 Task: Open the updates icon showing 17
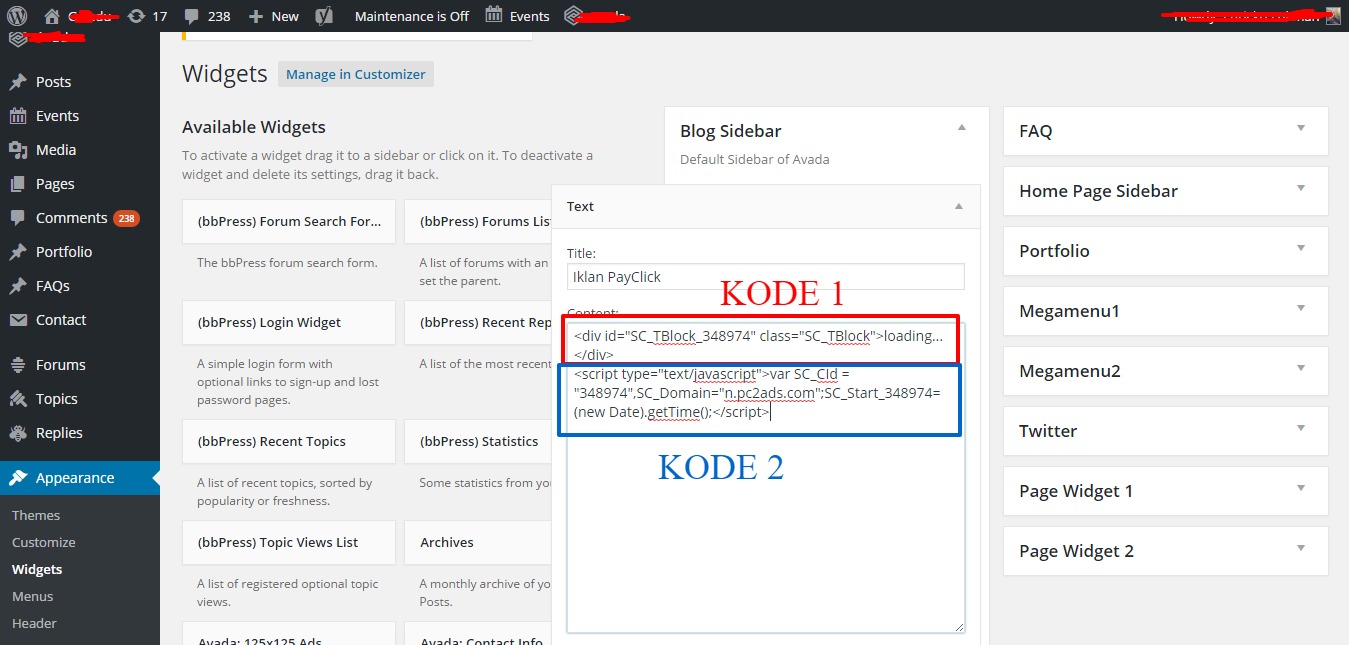coord(136,16)
